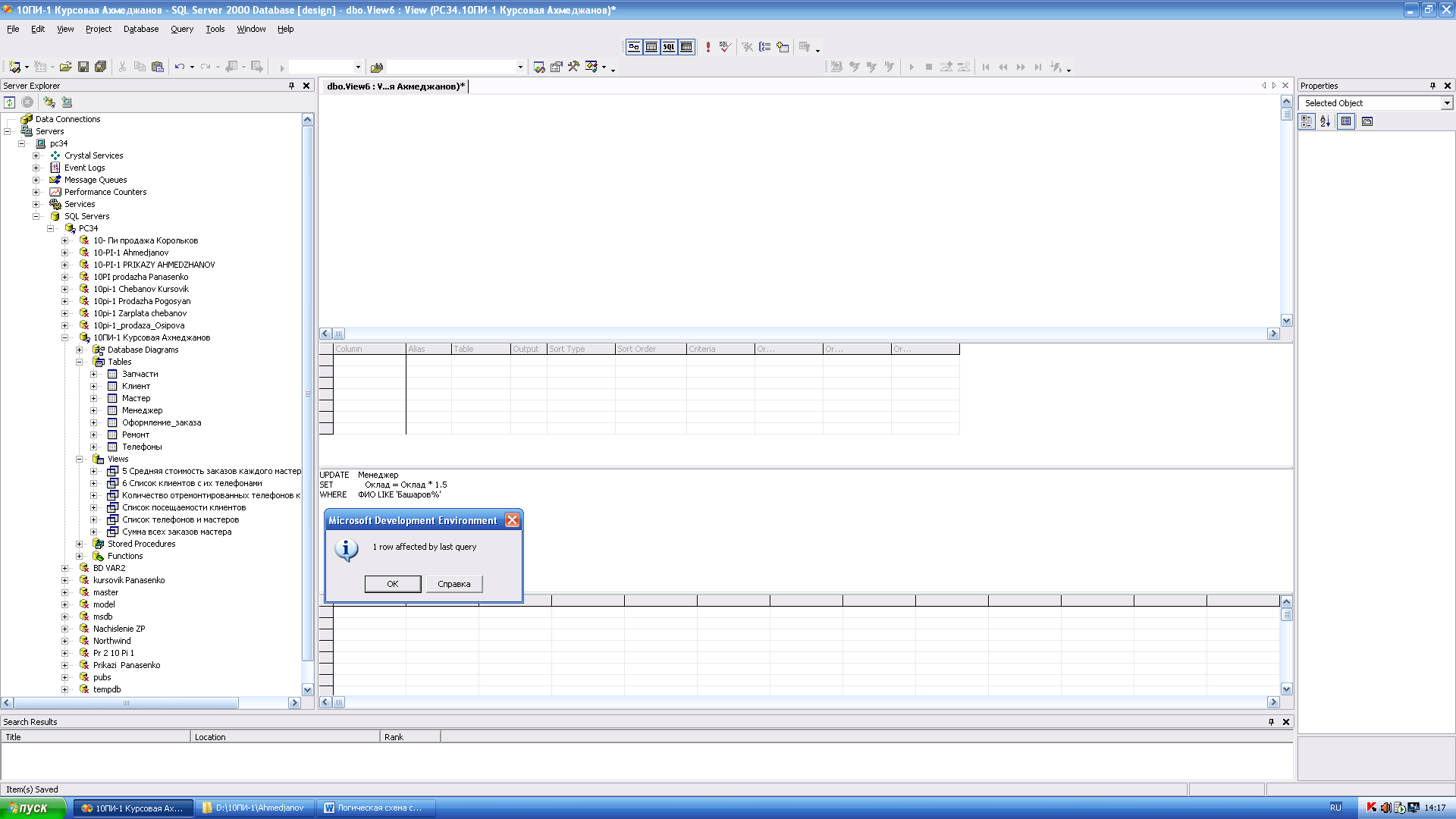The width and height of the screenshot is (1456, 819).
Task: Open the Selected Object dropdown in Properties
Action: pyautogui.click(x=1447, y=103)
